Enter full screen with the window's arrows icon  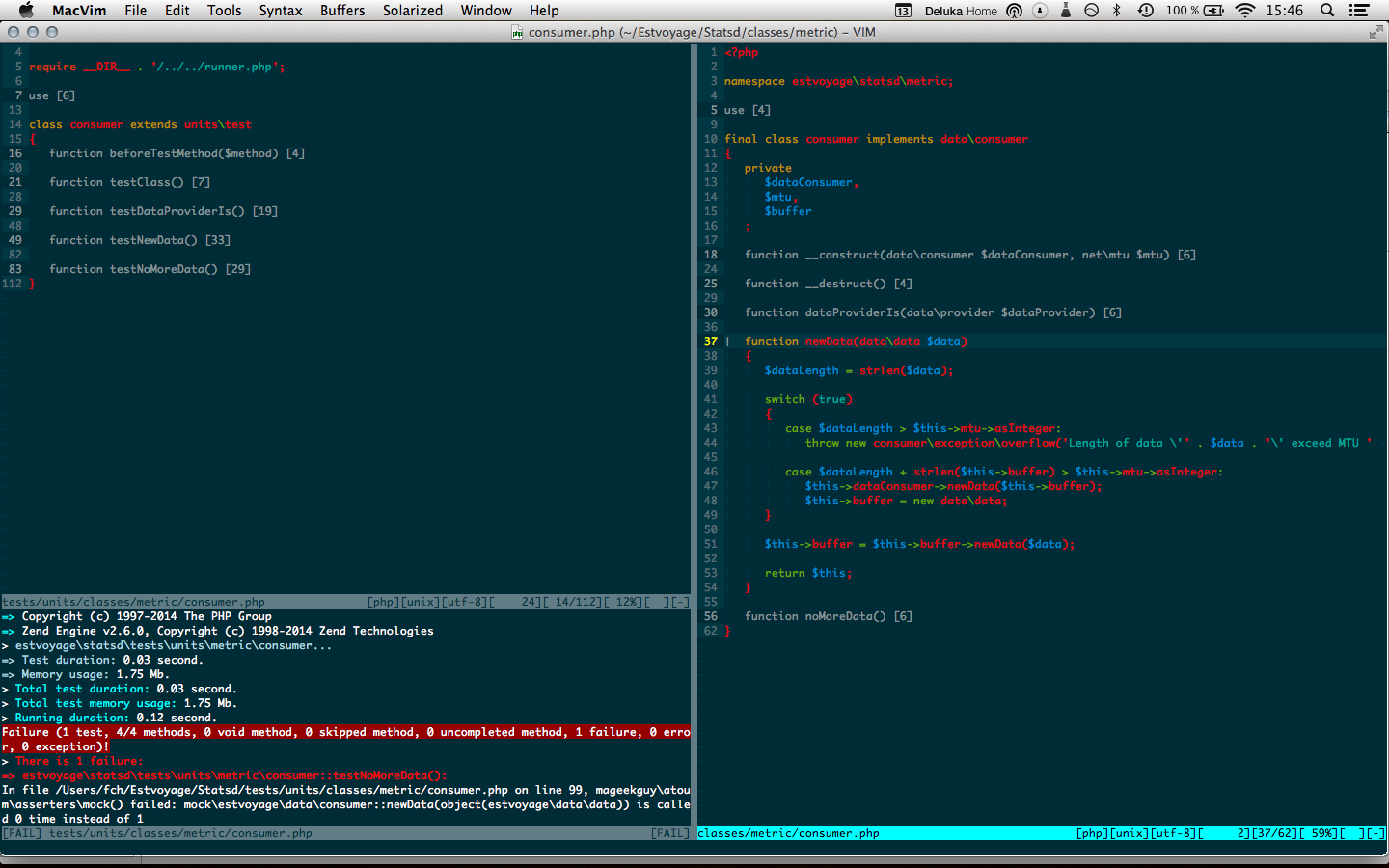(x=1375, y=32)
